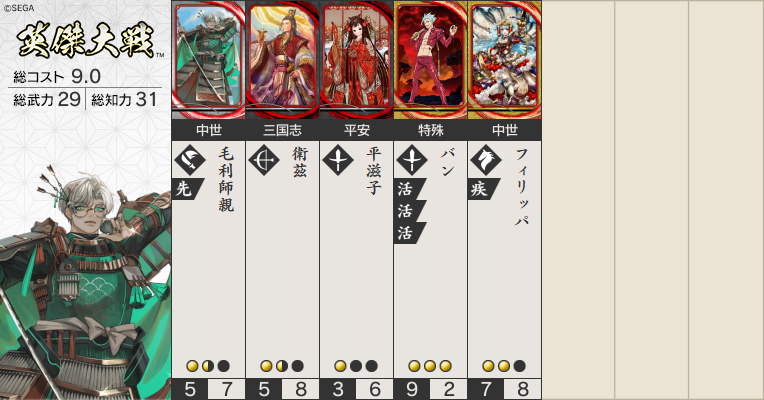Open the 平滋子 card thumbnail
This screenshot has width=764, height=400.
pos(357,59)
